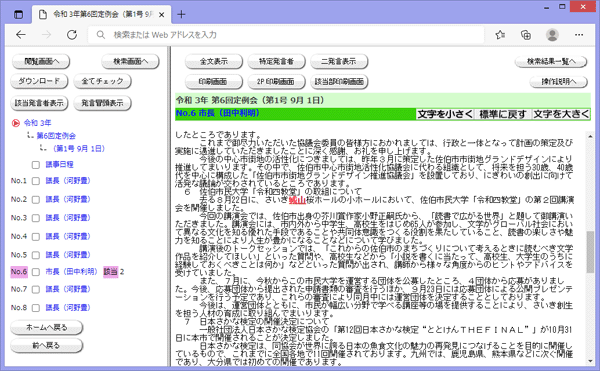Screen dimensions: 600x371
Task: Open No.4 議長（河野豊） link
Action: (68, 236)
